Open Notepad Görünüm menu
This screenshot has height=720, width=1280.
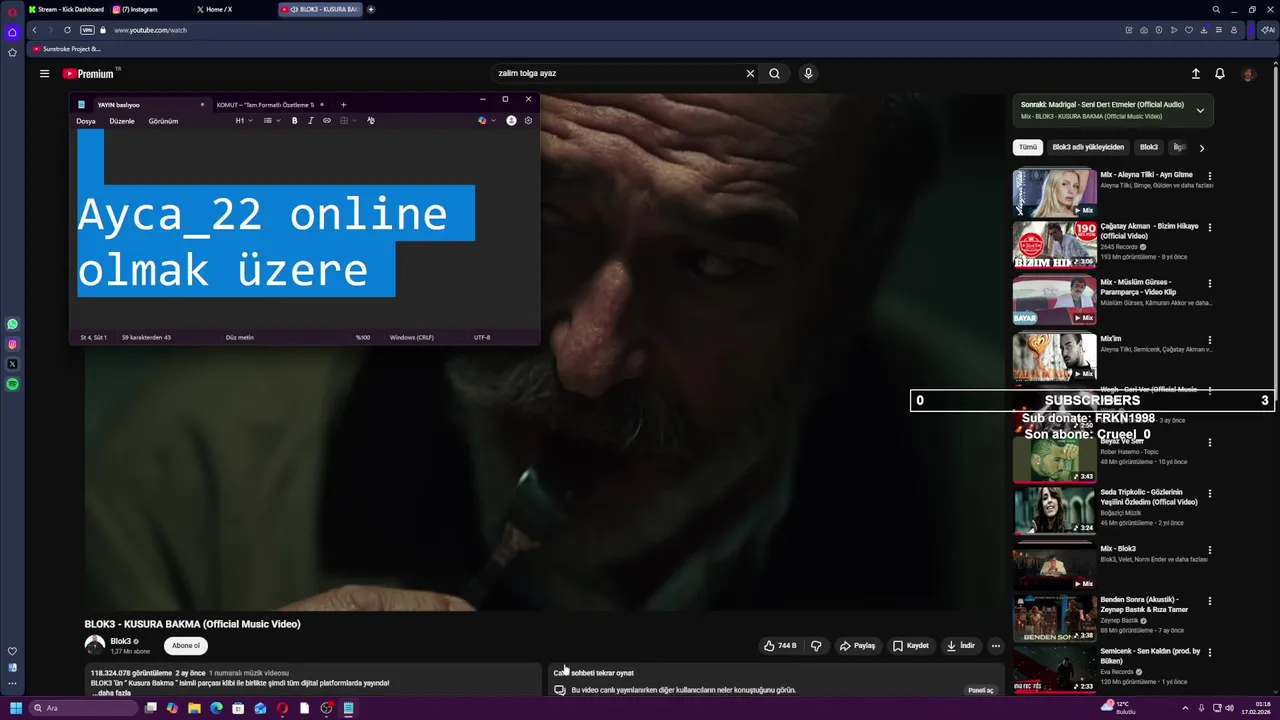coord(163,121)
